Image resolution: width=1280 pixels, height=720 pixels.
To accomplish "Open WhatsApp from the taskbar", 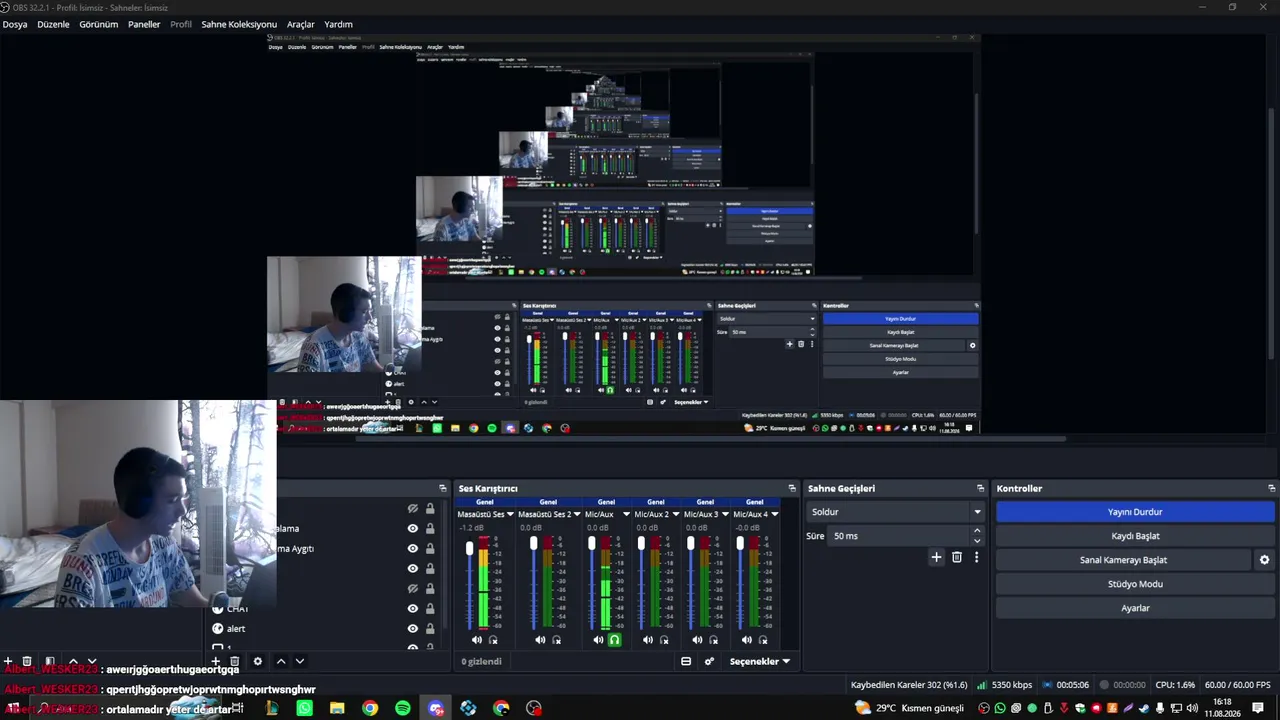I will (x=304, y=708).
